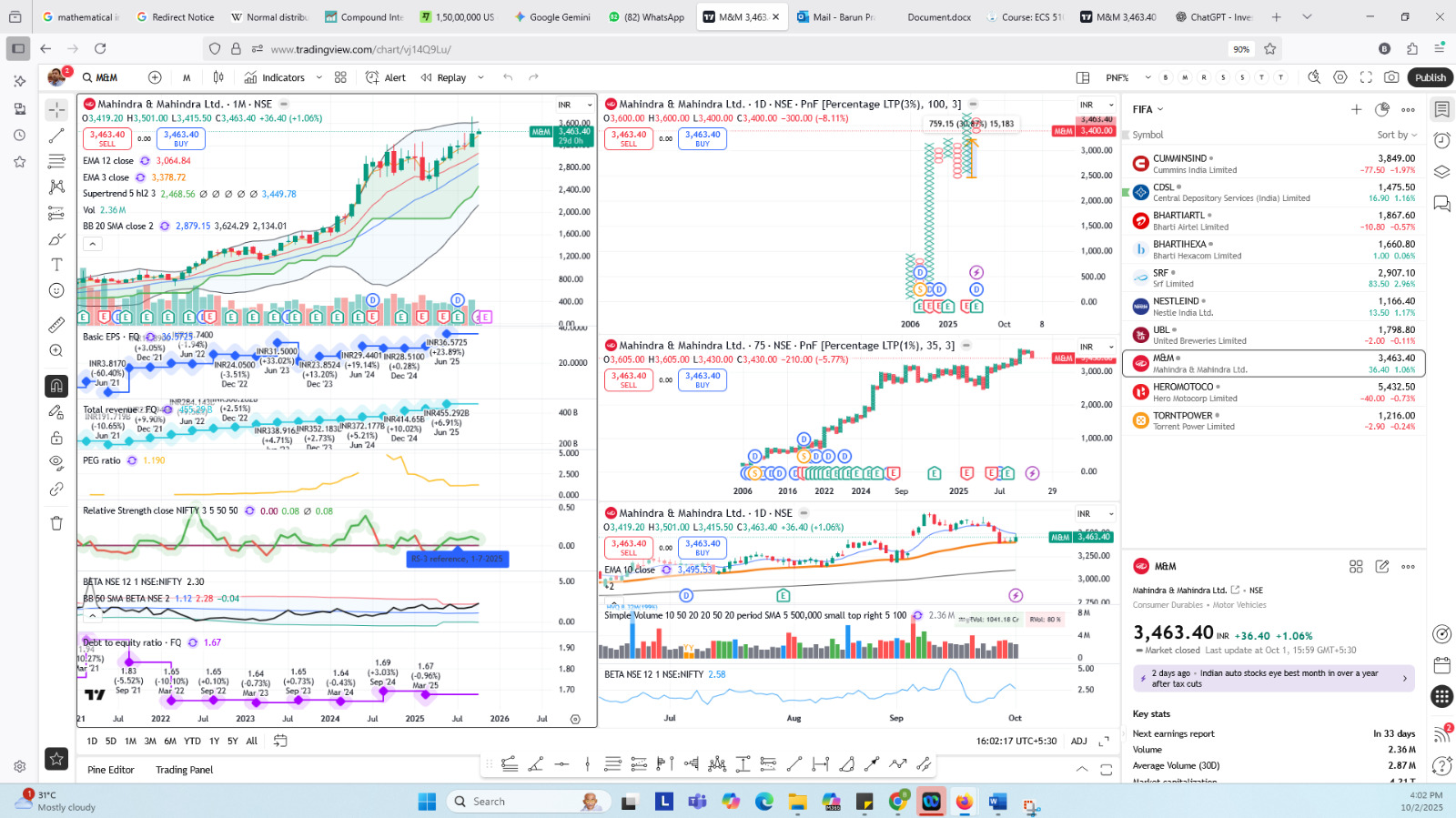This screenshot has height=818, width=1456.
Task: Create an Alert
Action: point(386,77)
